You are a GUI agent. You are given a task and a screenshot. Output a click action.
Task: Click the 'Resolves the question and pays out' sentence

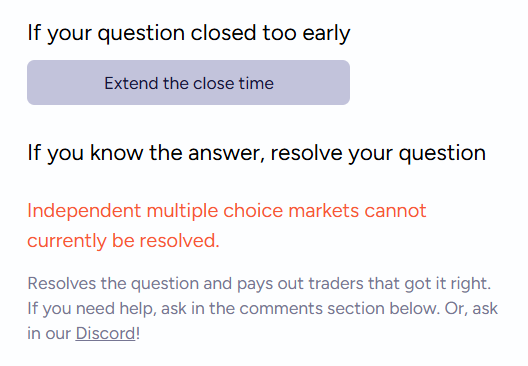(259, 284)
